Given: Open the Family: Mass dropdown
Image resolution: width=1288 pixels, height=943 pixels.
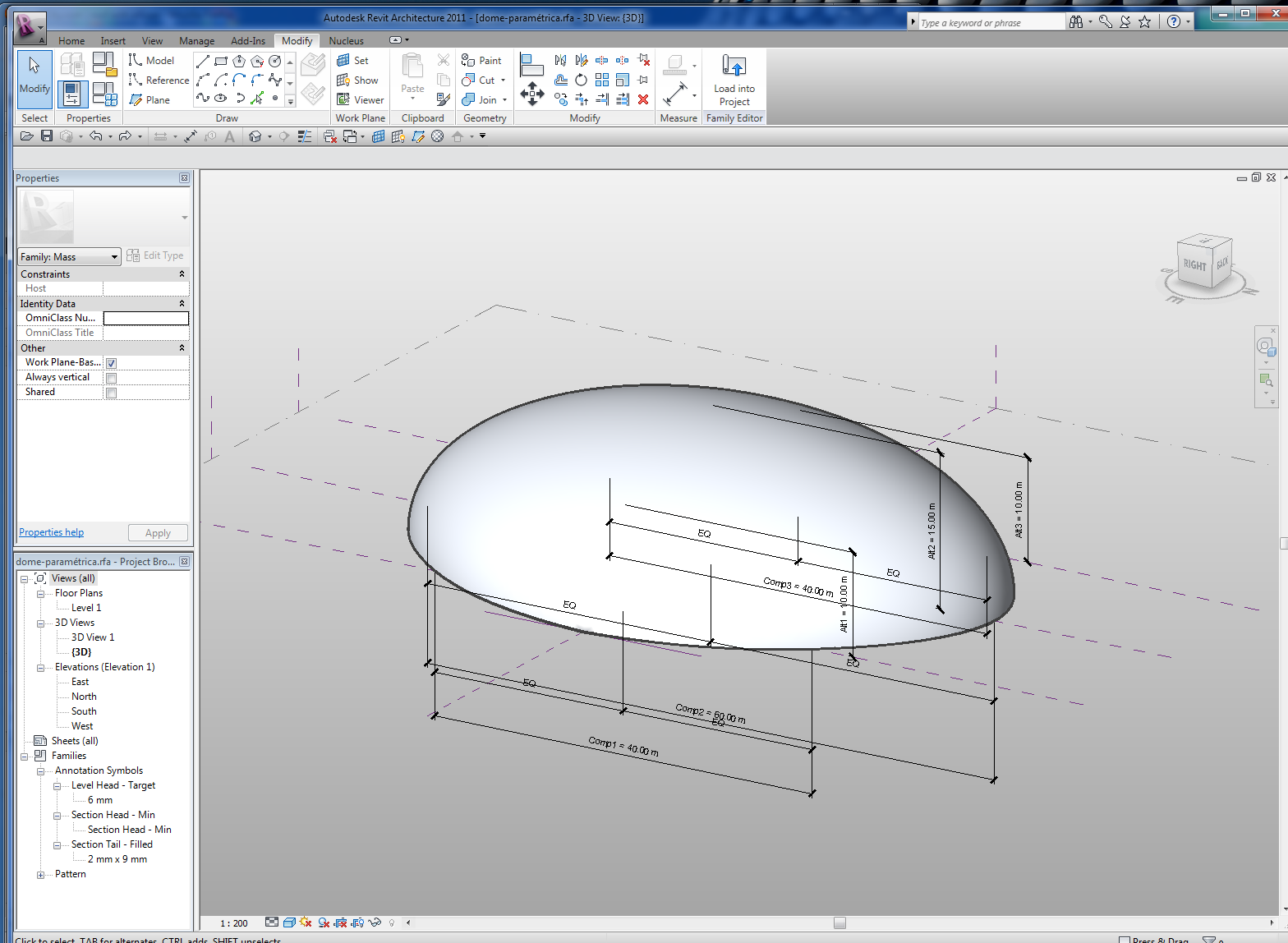Looking at the screenshot, I should click(69, 257).
